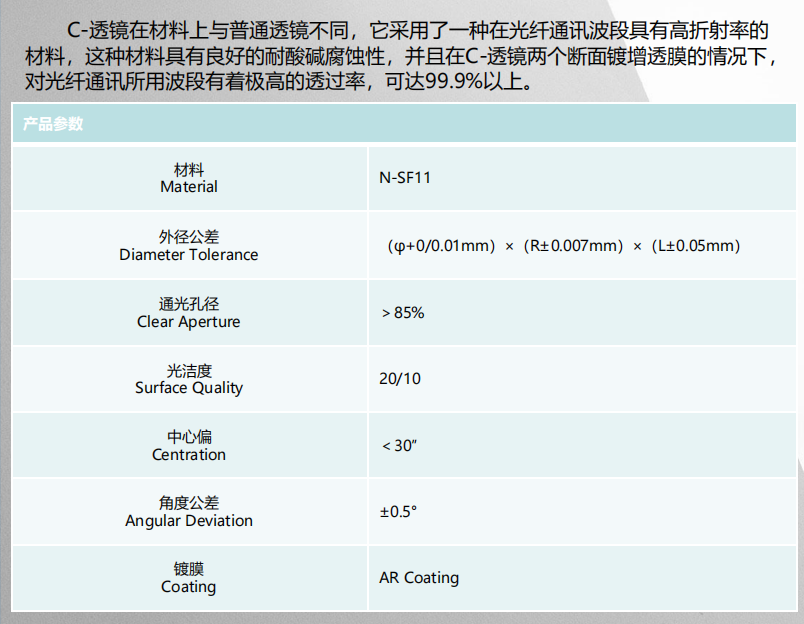Select the Coating label in last row
The width and height of the screenshot is (804, 624).
click(x=189, y=579)
